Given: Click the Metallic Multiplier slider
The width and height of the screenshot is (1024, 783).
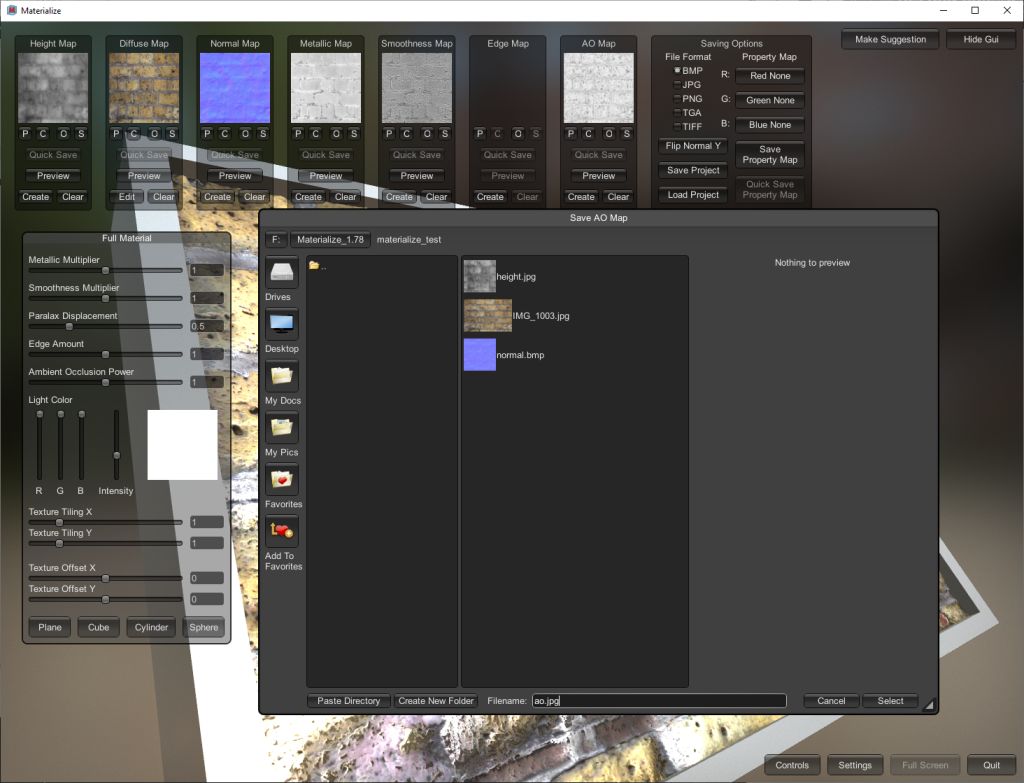Looking at the screenshot, I should (105, 270).
